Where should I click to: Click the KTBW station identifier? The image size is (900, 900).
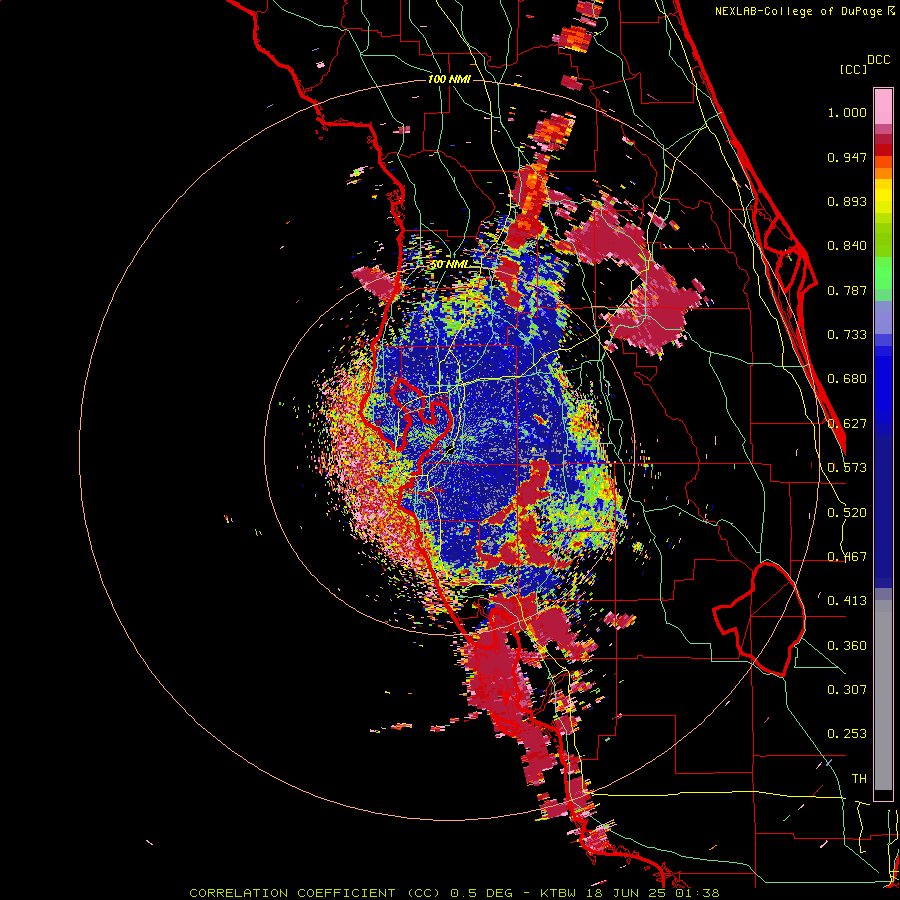pos(560,893)
